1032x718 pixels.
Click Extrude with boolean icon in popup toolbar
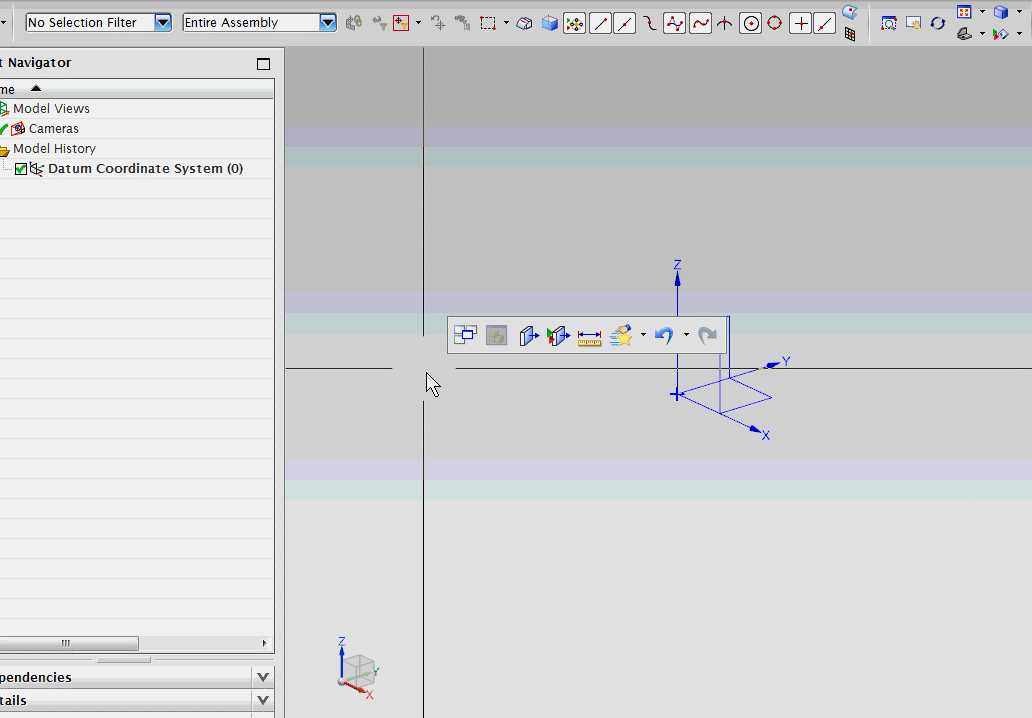(558, 336)
